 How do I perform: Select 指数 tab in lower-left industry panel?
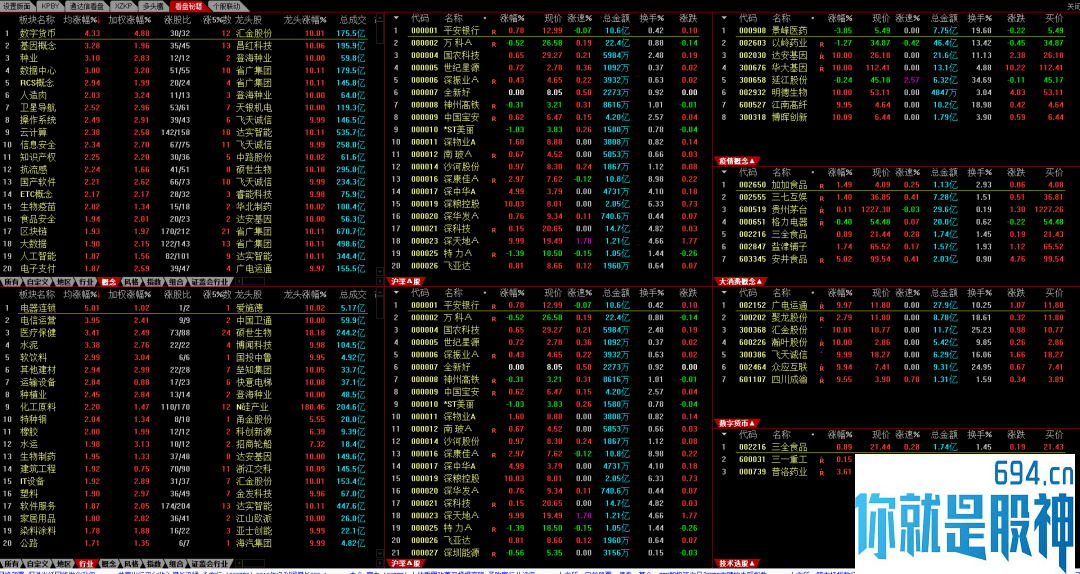click(154, 563)
